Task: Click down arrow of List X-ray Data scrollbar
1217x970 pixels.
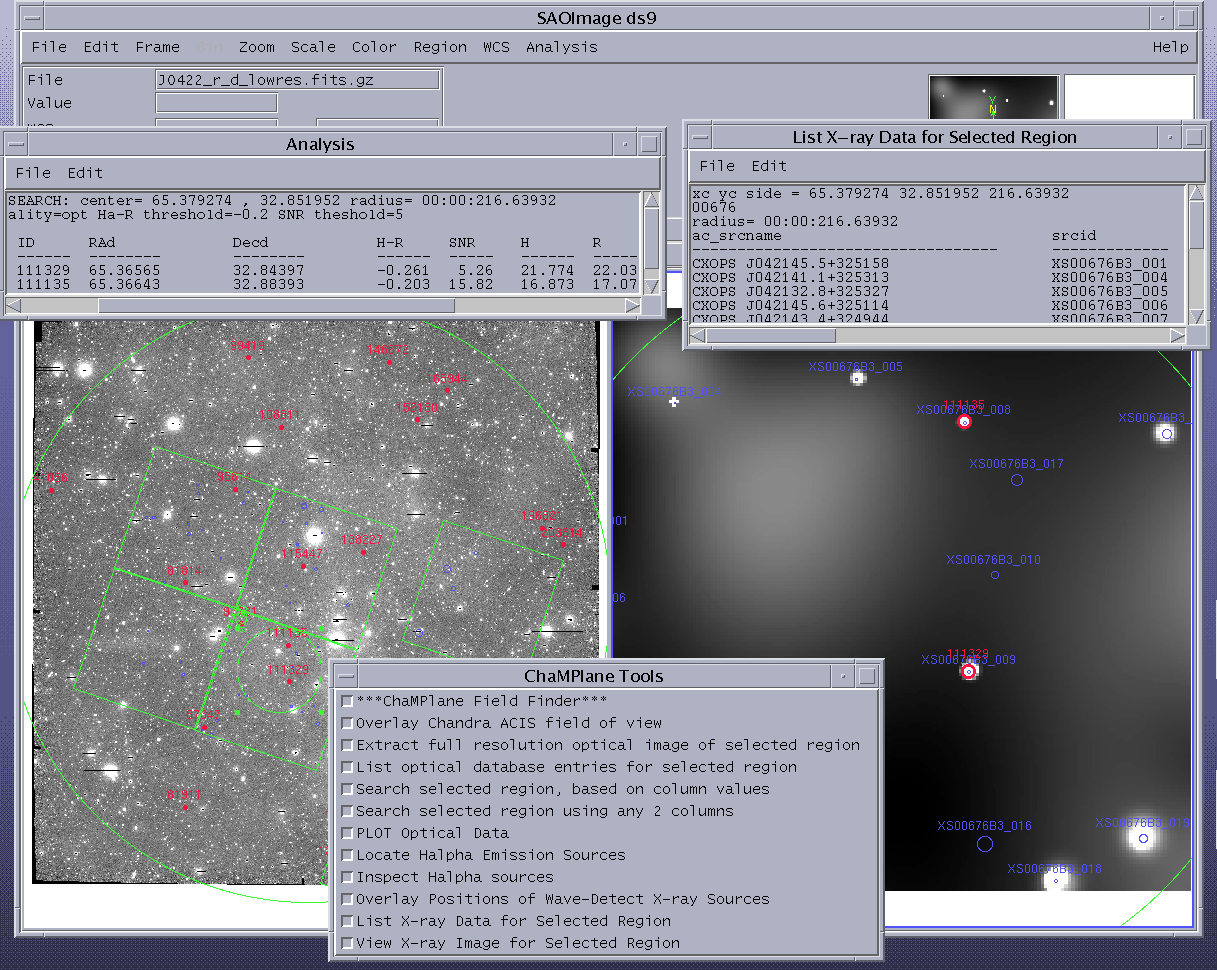Action: [1197, 316]
